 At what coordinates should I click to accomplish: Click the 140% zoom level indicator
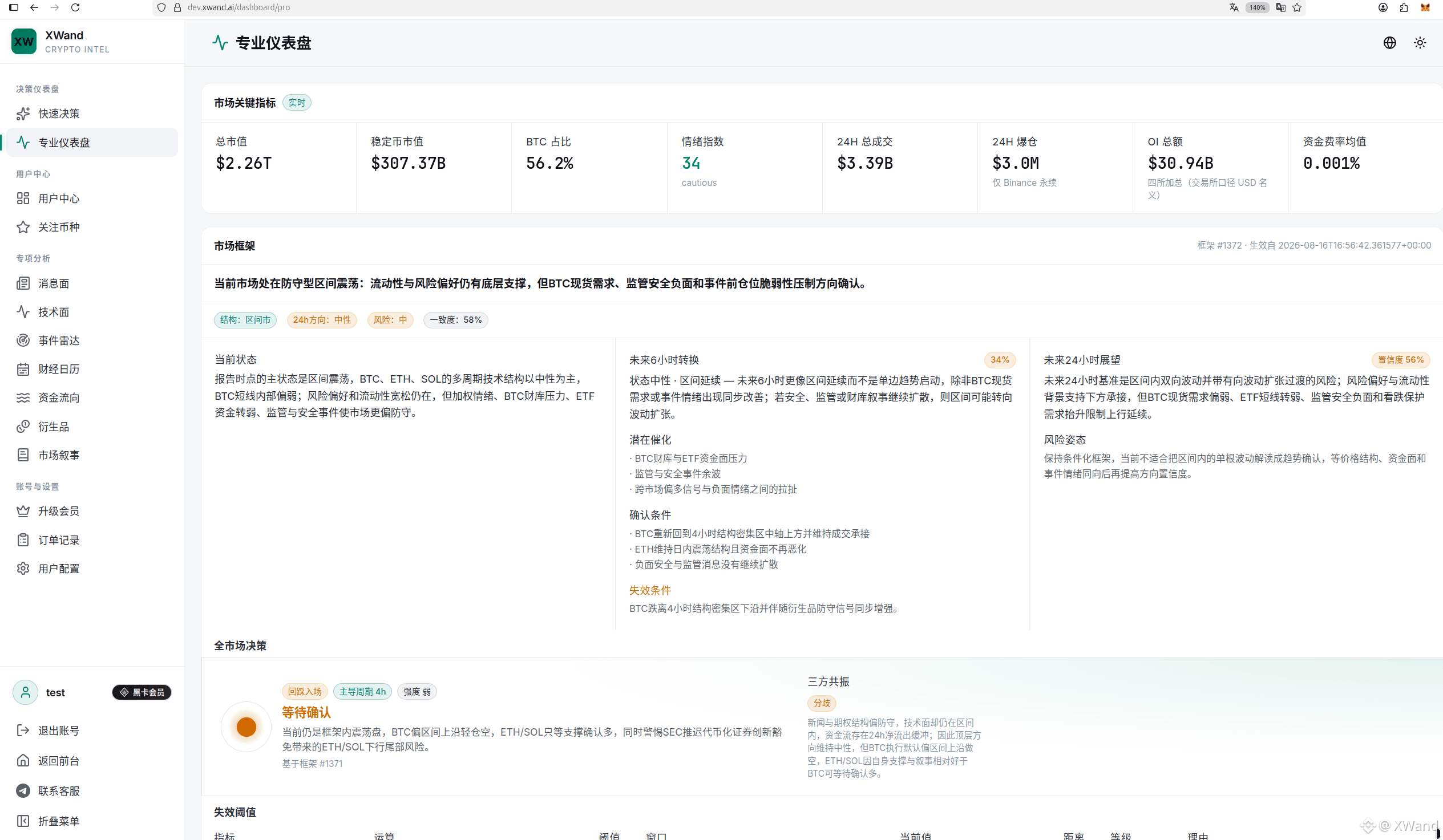click(1257, 7)
